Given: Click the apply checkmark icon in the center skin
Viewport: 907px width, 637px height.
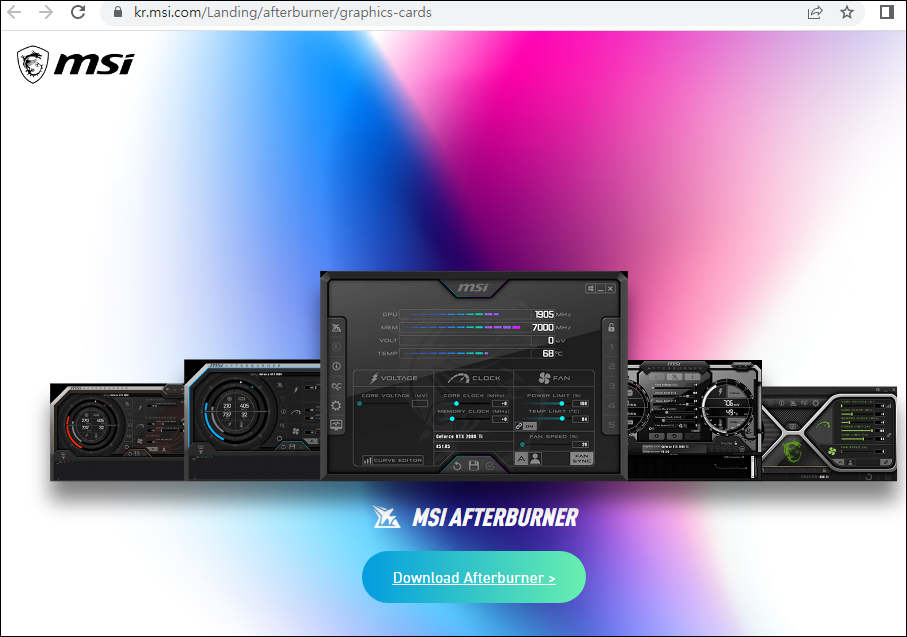Looking at the screenshot, I should 491,466.
